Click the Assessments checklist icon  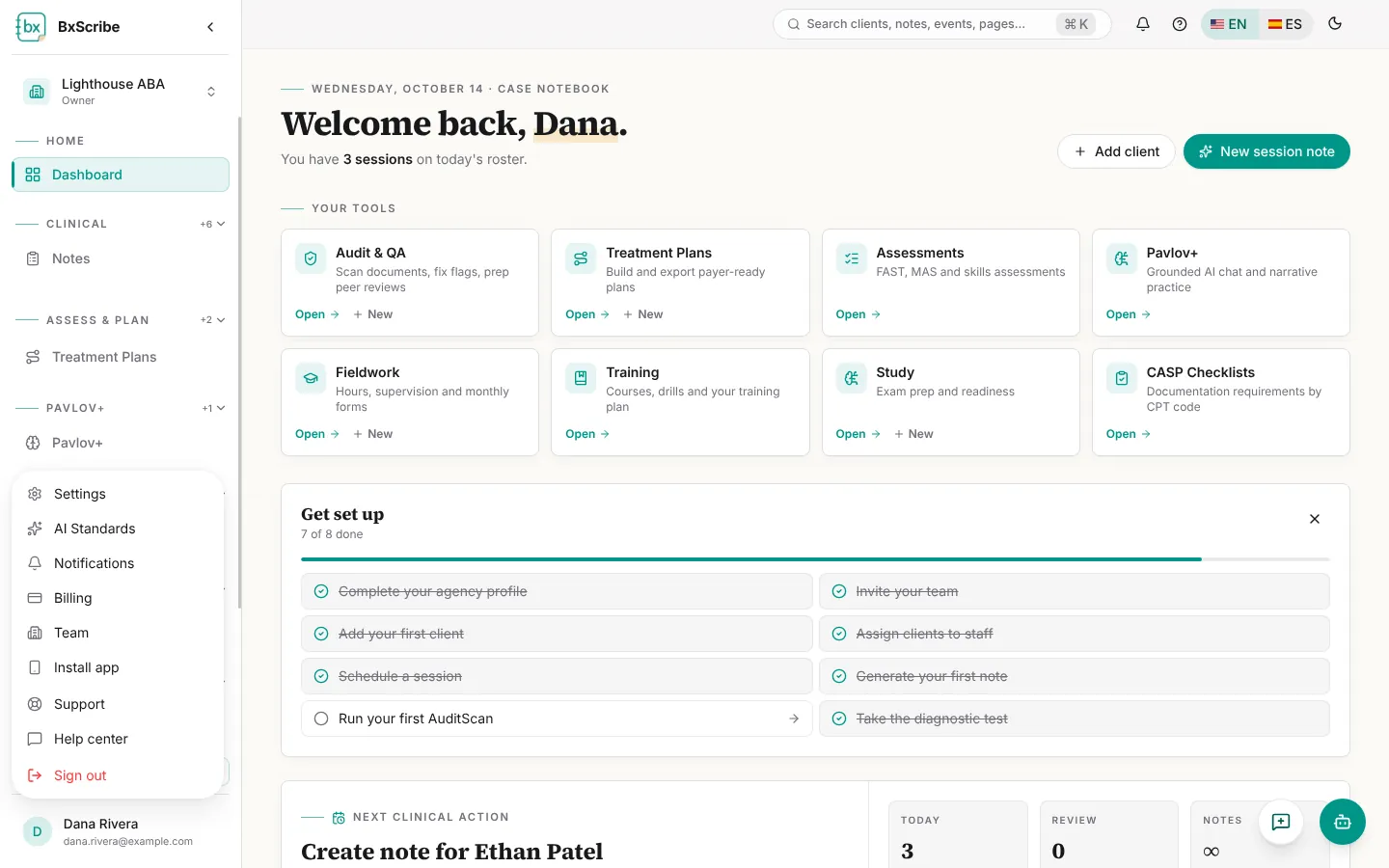[852, 258]
